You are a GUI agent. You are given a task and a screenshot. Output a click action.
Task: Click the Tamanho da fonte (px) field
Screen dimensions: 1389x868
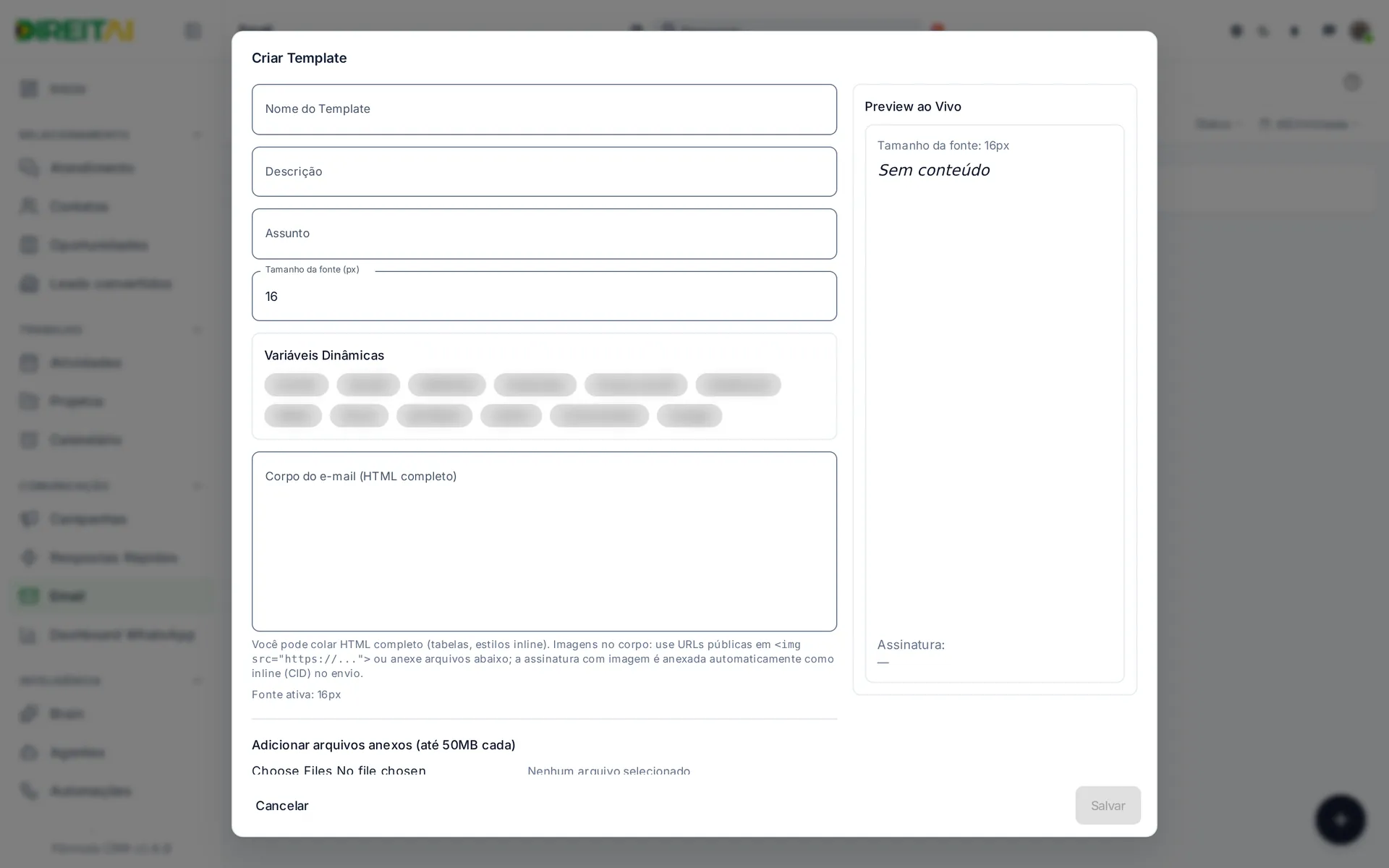pos(544,296)
